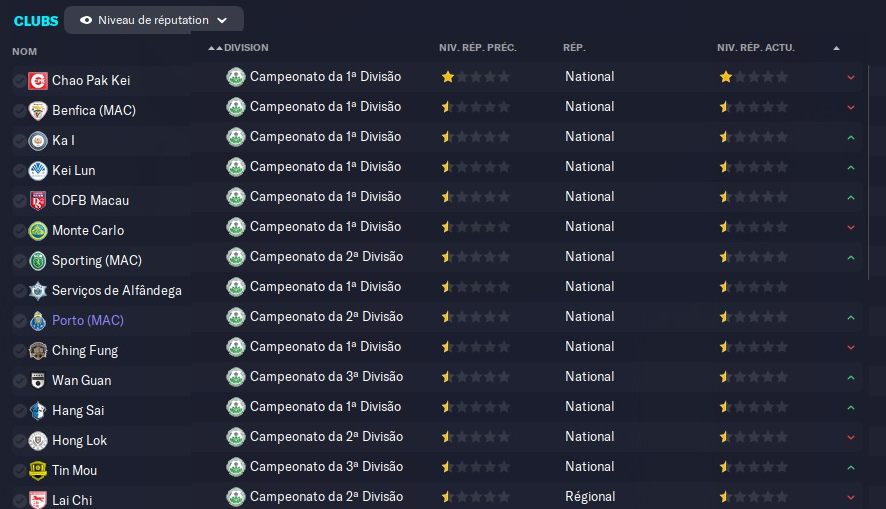Open the Porto (MAC) club link
886x509 pixels.
pyautogui.click(x=88, y=321)
